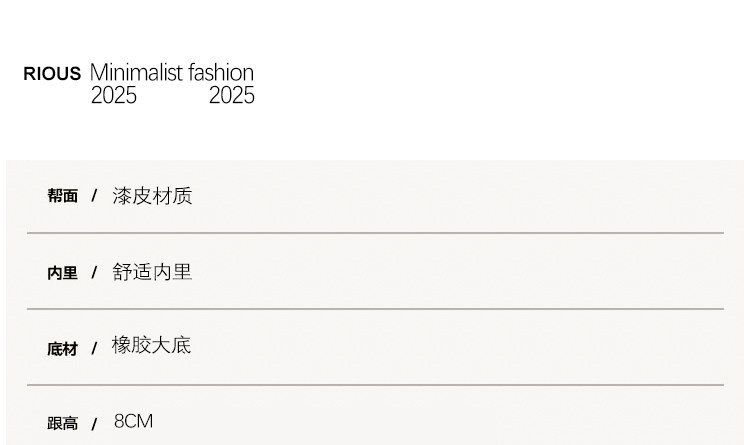Image resolution: width=750 pixels, height=445 pixels.
Task: Click the word fashion in the header
Action: pyautogui.click(x=221, y=73)
